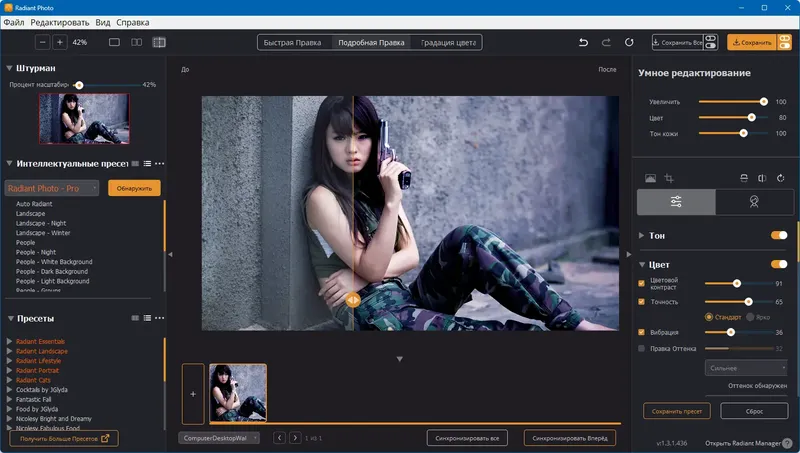
Task: Click the zoom in plus button
Action: click(x=60, y=43)
